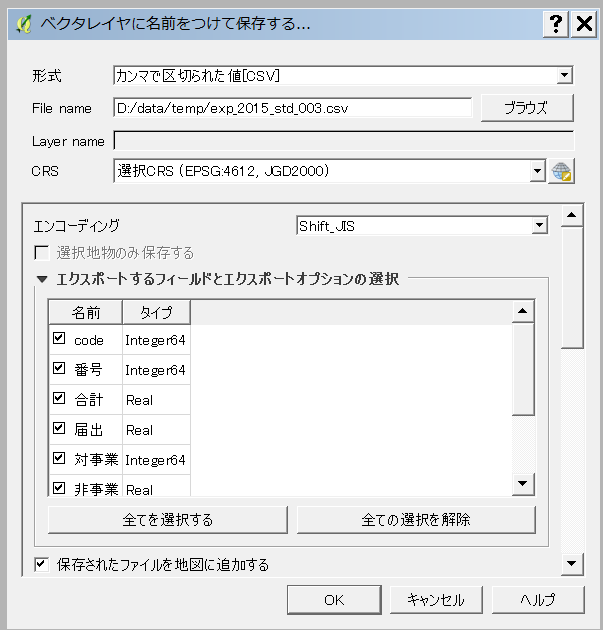Screen dimensions: 603x630
Task: Select Integer64 type cell in 番号 row
Action: (156, 370)
